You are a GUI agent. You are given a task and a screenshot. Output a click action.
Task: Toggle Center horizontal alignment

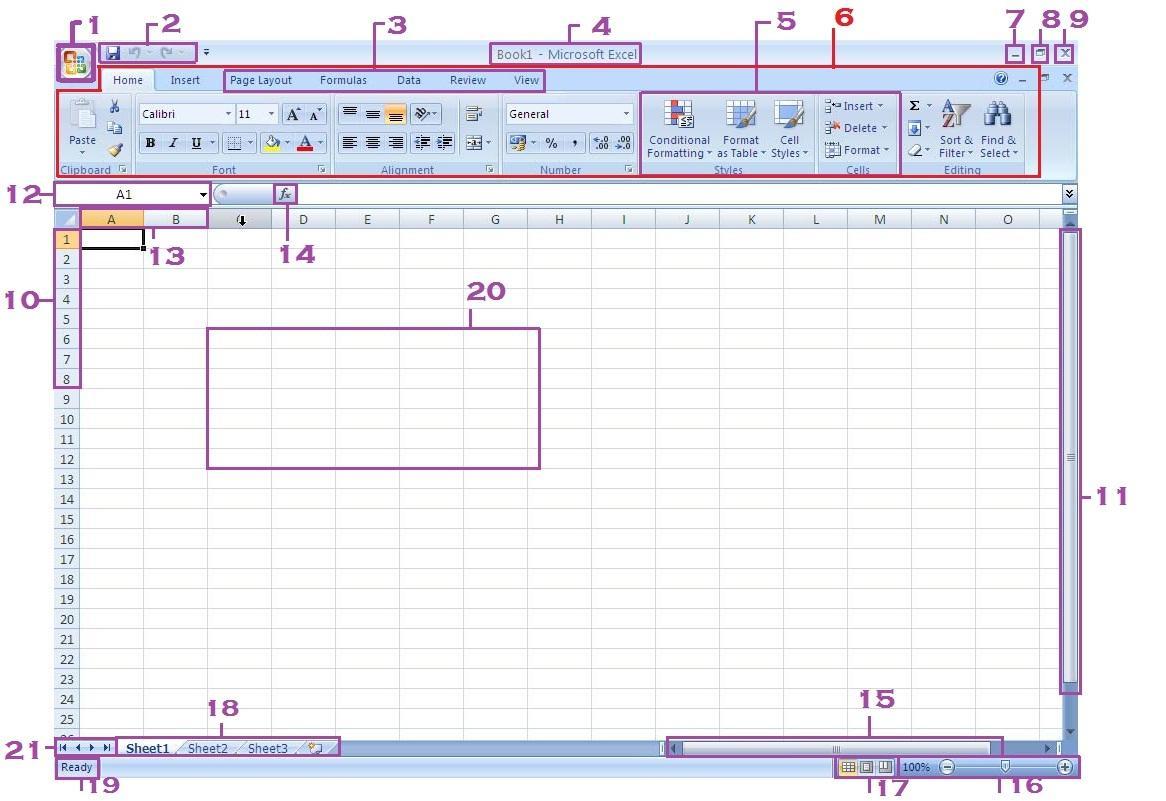pos(373,142)
